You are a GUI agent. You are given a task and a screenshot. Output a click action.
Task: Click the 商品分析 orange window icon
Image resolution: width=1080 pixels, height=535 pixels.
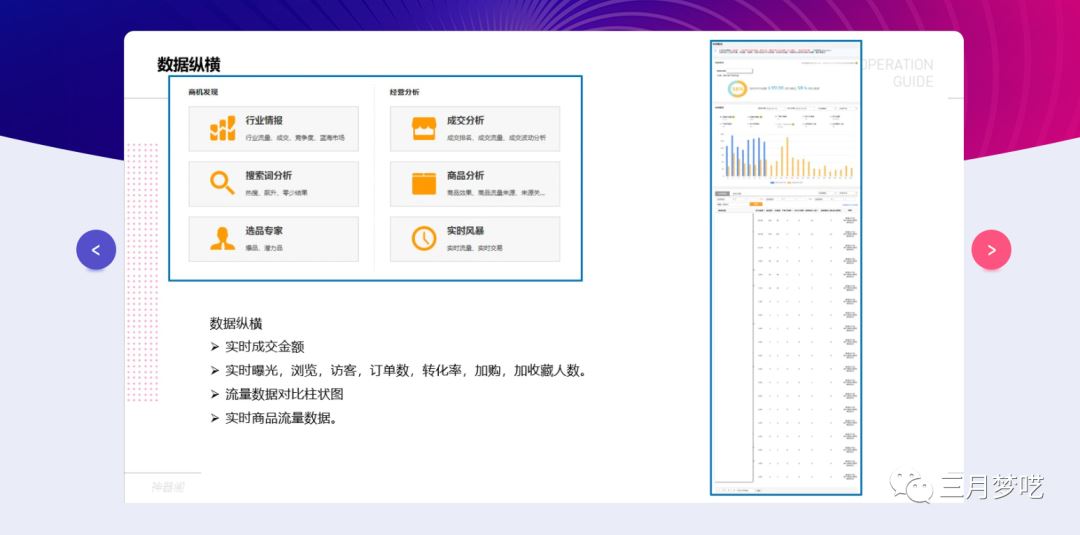click(x=424, y=183)
